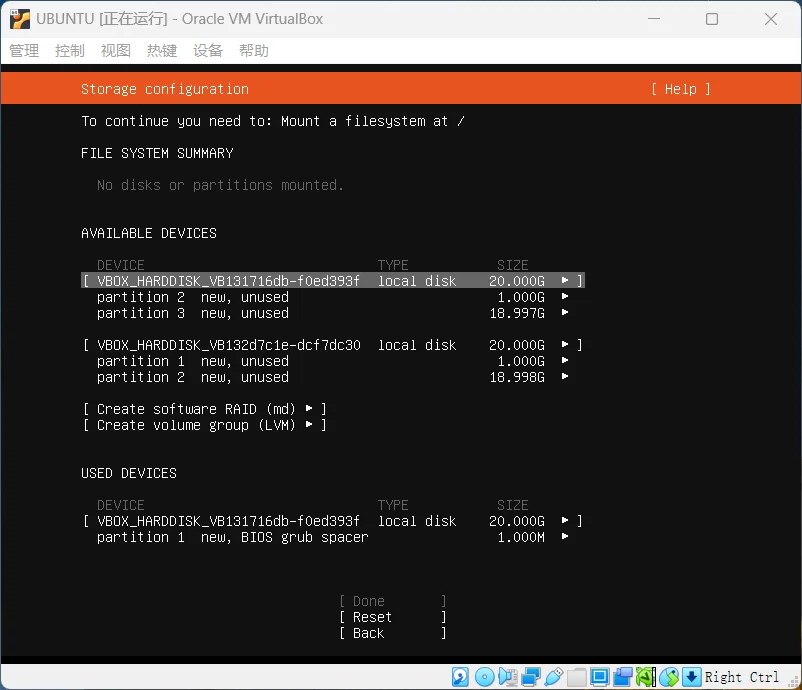The image size is (802, 690).
Task: Expand arrow for partition 2 sized 18.998G
Action: pos(565,376)
